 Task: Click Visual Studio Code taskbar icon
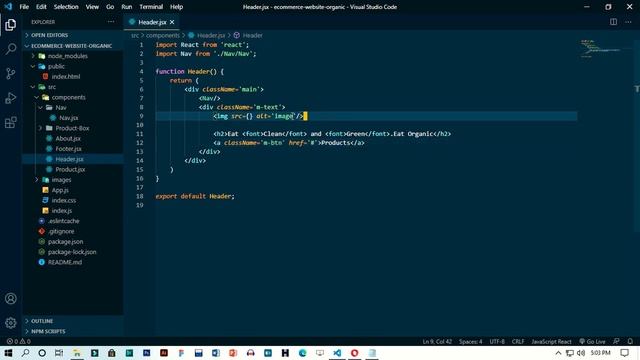tap(337, 353)
